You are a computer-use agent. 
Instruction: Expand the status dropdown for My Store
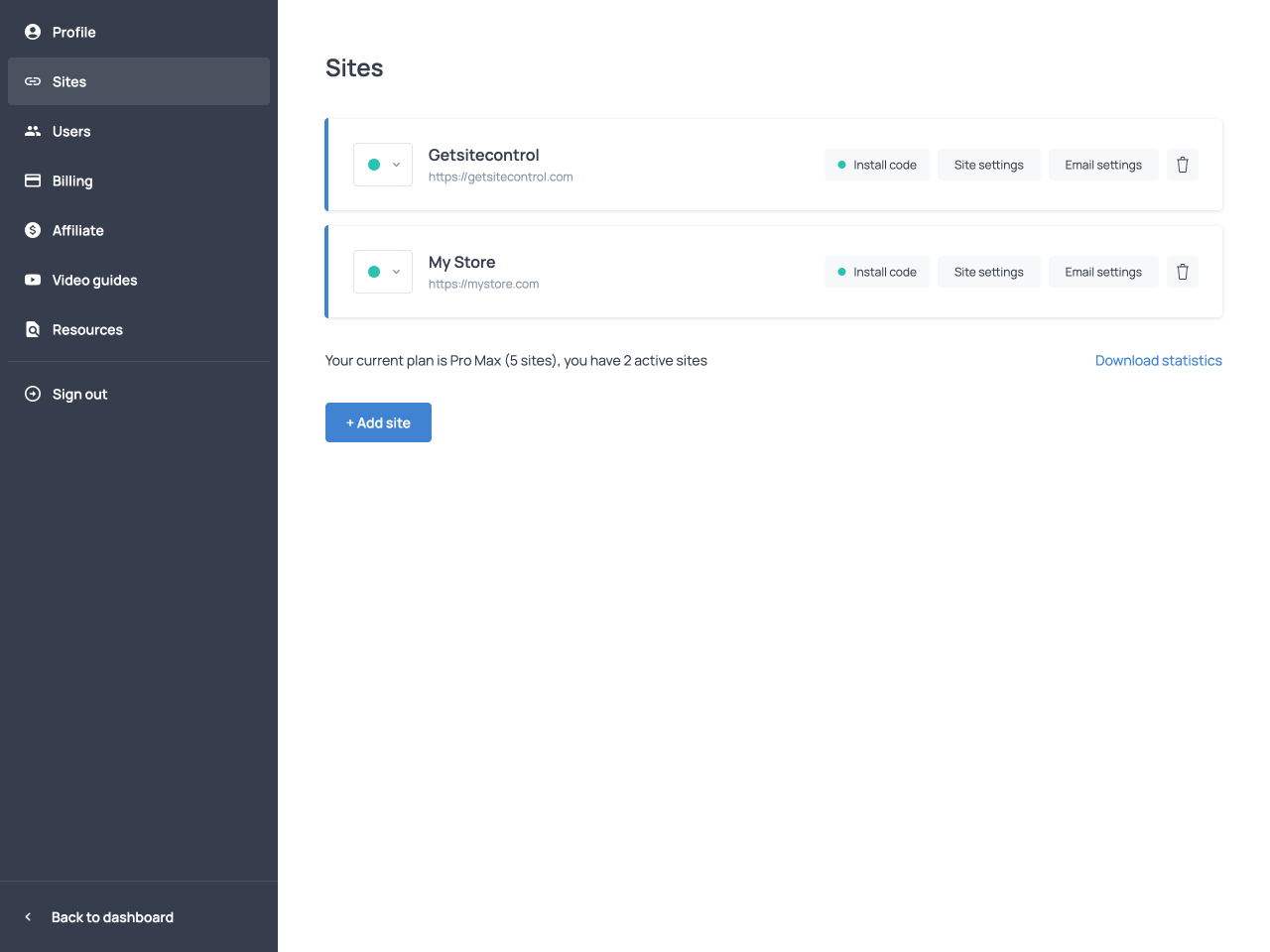[x=395, y=272]
